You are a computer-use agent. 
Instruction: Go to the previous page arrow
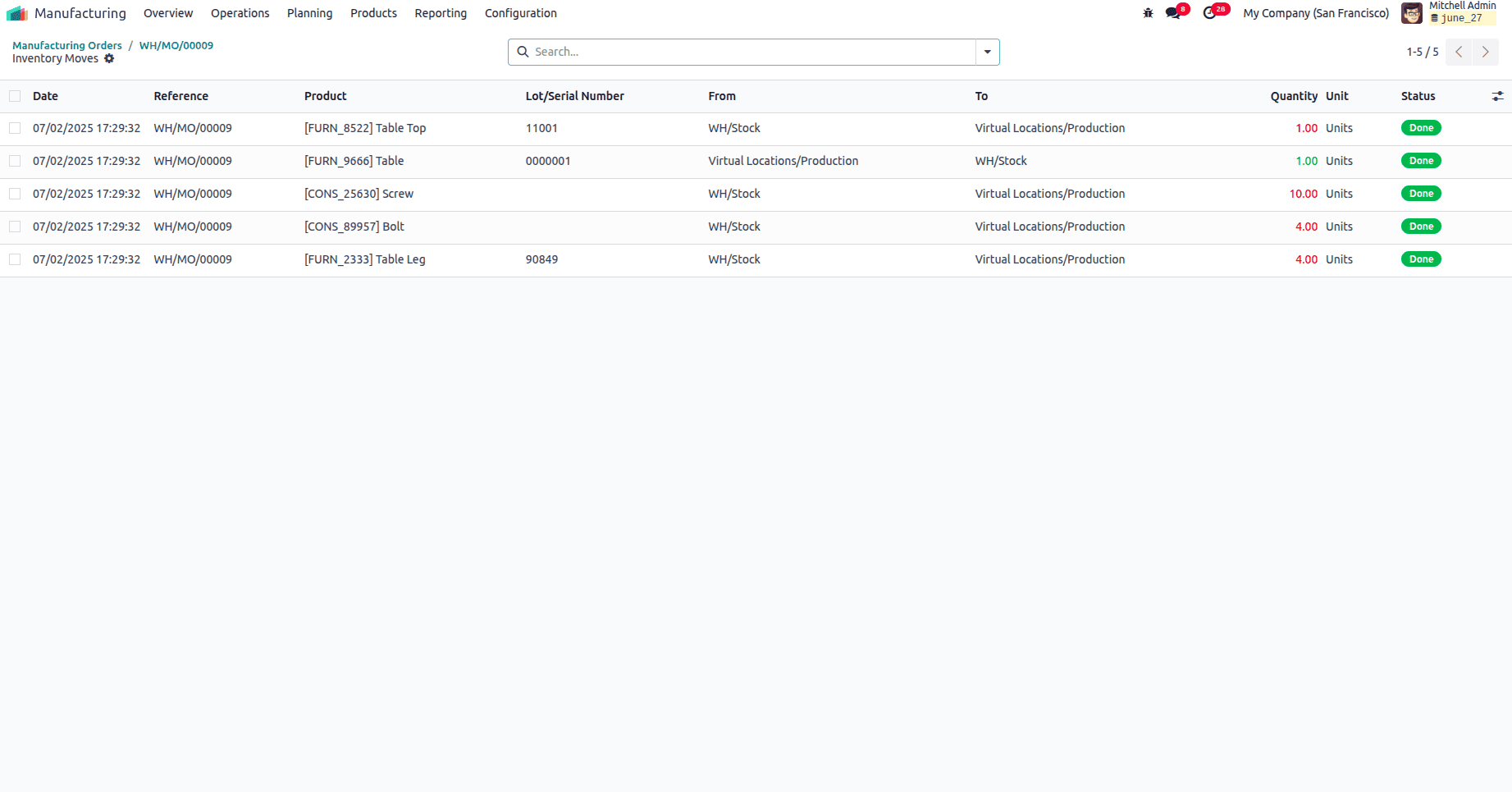1459,52
